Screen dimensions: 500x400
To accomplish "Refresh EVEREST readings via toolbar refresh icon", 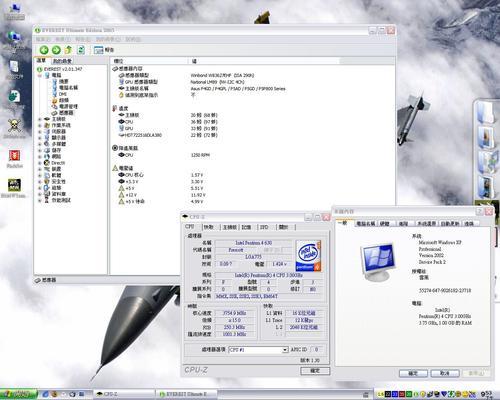I will pos(81,50).
